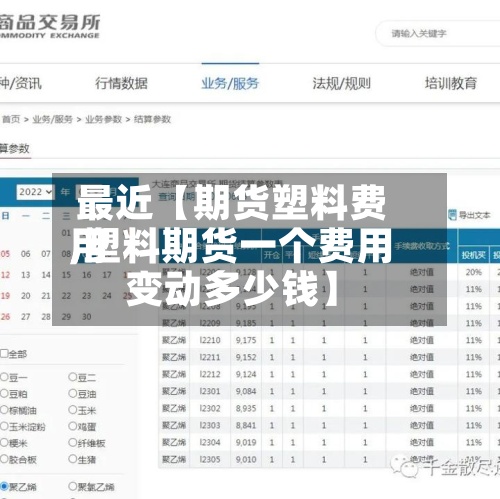Select the 粳米 radio button
Image resolution: width=500 pixels, height=499 pixels.
4,443
